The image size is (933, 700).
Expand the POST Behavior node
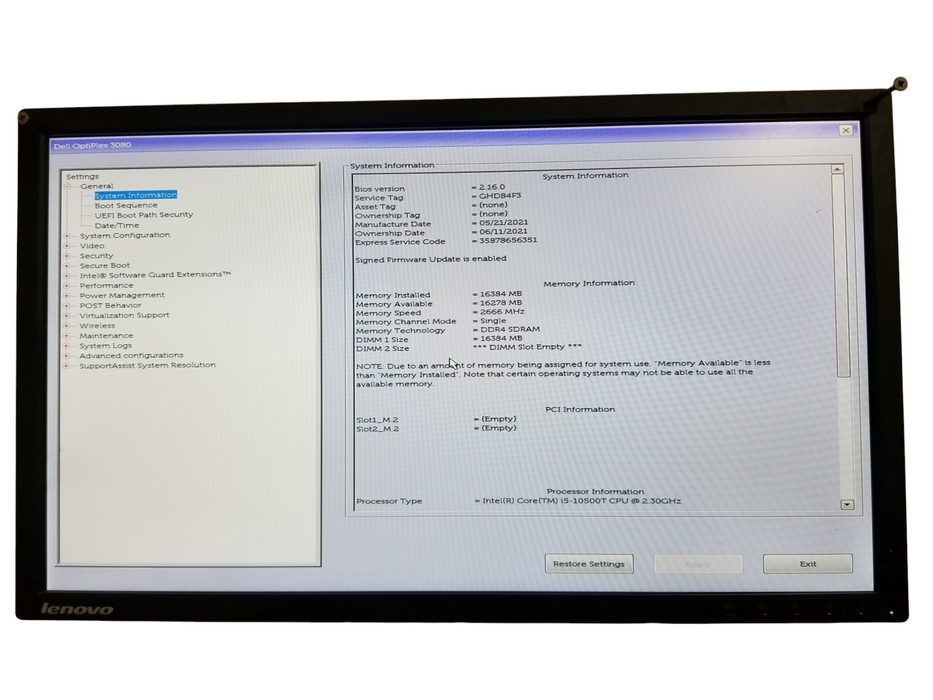pyautogui.click(x=67, y=306)
